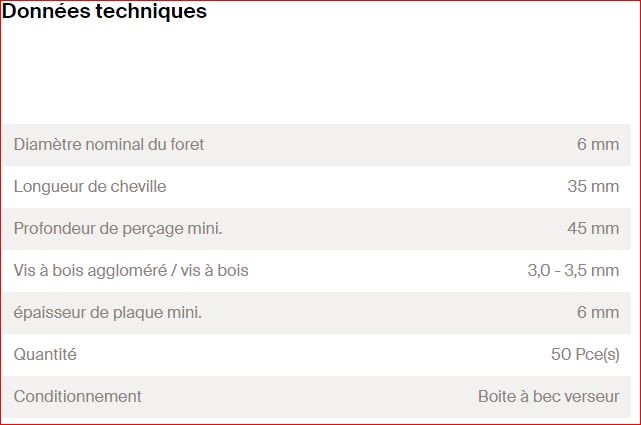This screenshot has width=641, height=425.
Task: Click the 50 Pce(s) quantity value
Action: point(585,354)
